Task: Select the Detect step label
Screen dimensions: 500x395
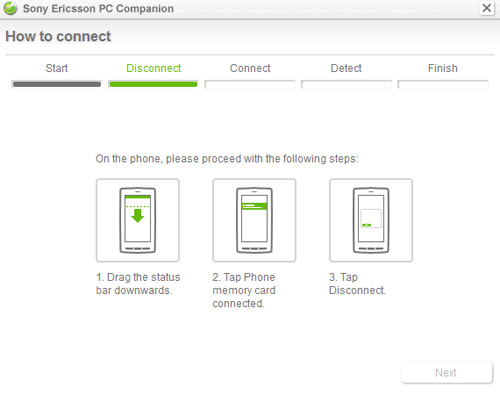Action: point(346,68)
